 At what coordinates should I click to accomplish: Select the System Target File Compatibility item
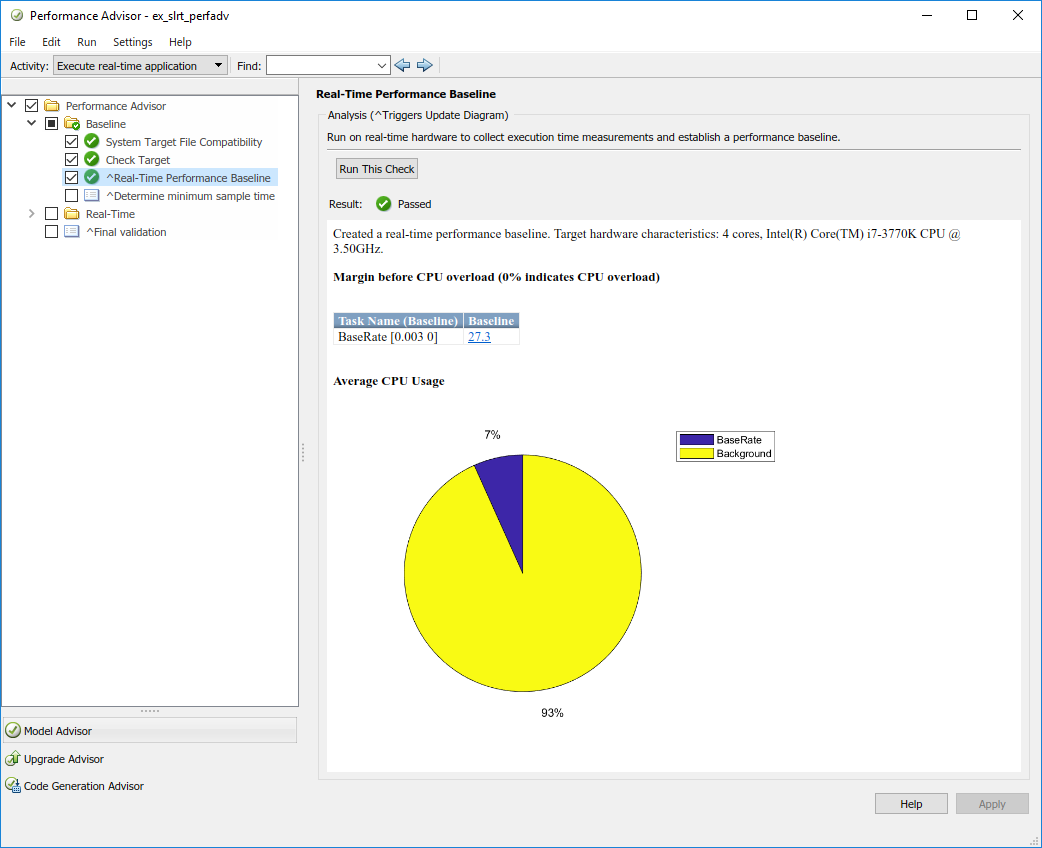coord(183,142)
